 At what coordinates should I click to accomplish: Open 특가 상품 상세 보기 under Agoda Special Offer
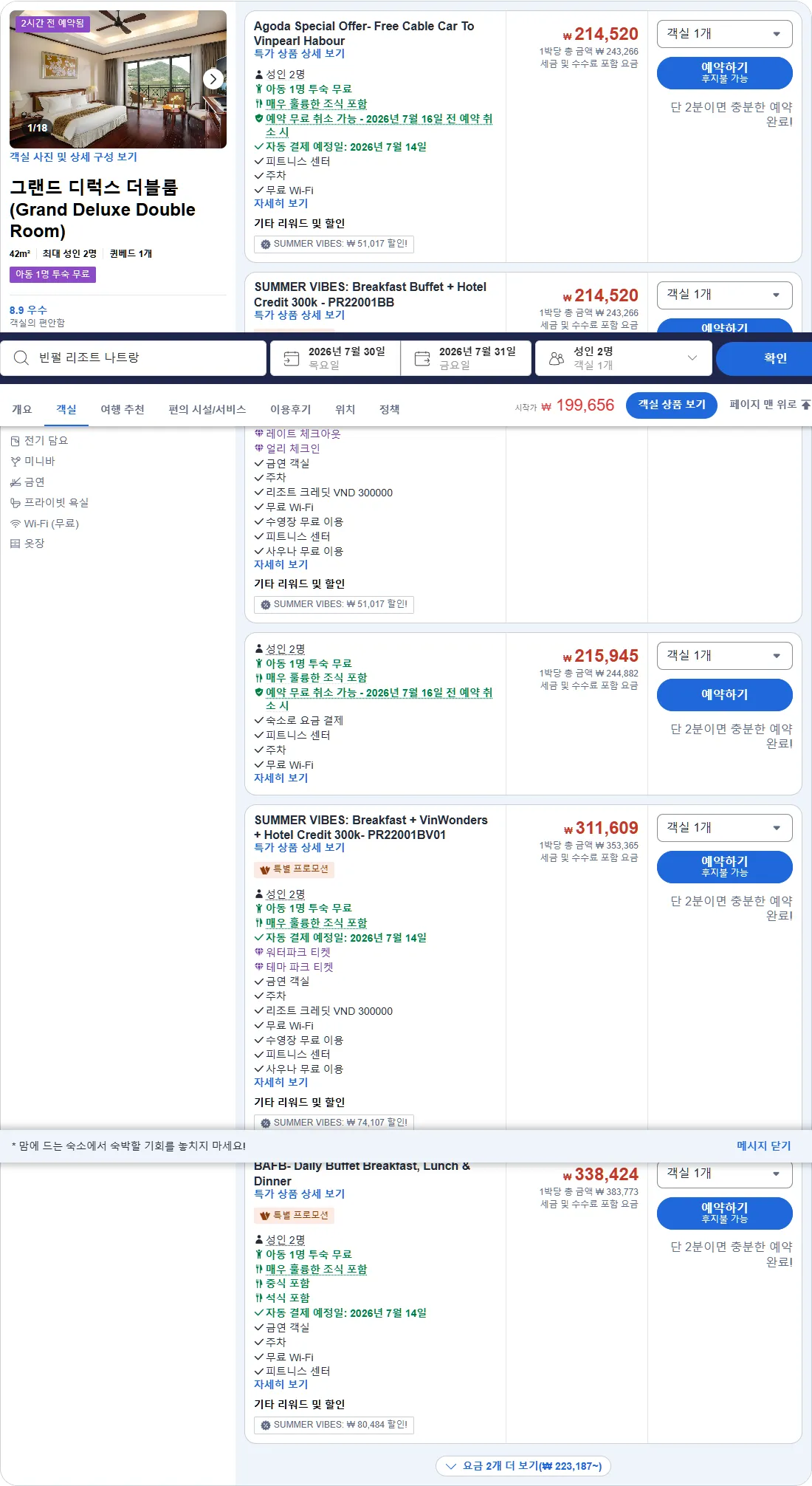coord(299,54)
